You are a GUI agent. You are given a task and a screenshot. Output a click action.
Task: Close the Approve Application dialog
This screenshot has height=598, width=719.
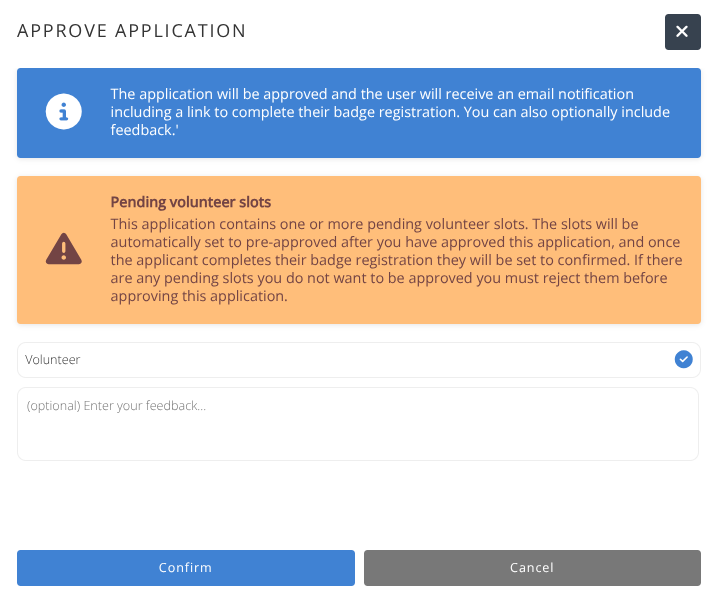coord(682,32)
